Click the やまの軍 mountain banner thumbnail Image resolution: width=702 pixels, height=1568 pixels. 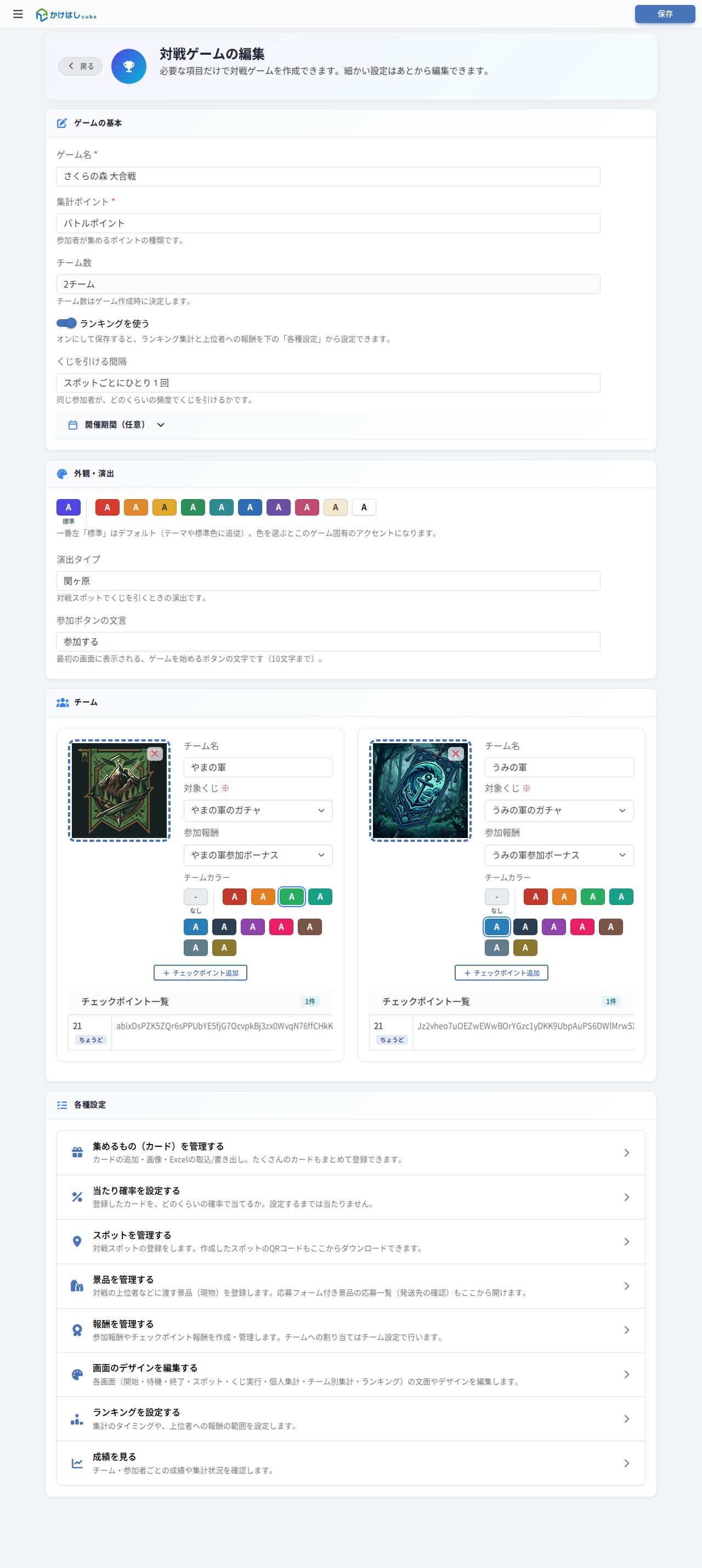tap(120, 791)
